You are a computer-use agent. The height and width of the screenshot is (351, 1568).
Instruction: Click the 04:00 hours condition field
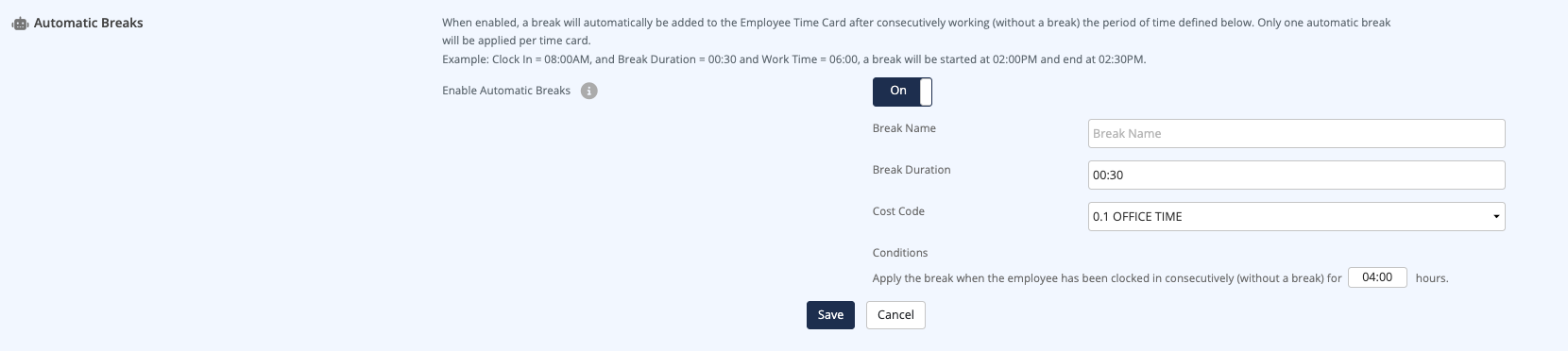click(1377, 277)
